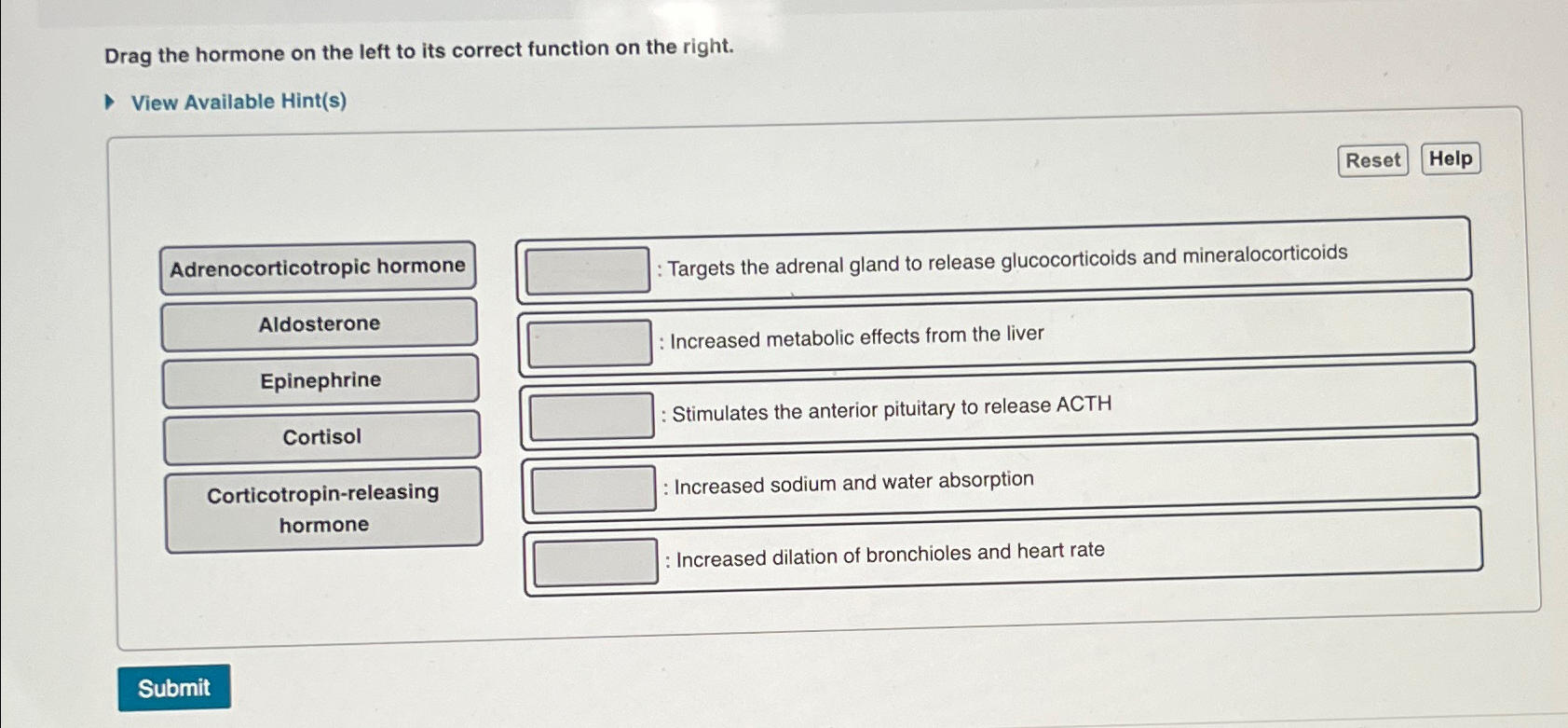Select the Corticotropin-releasing hormone tile

click(322, 508)
